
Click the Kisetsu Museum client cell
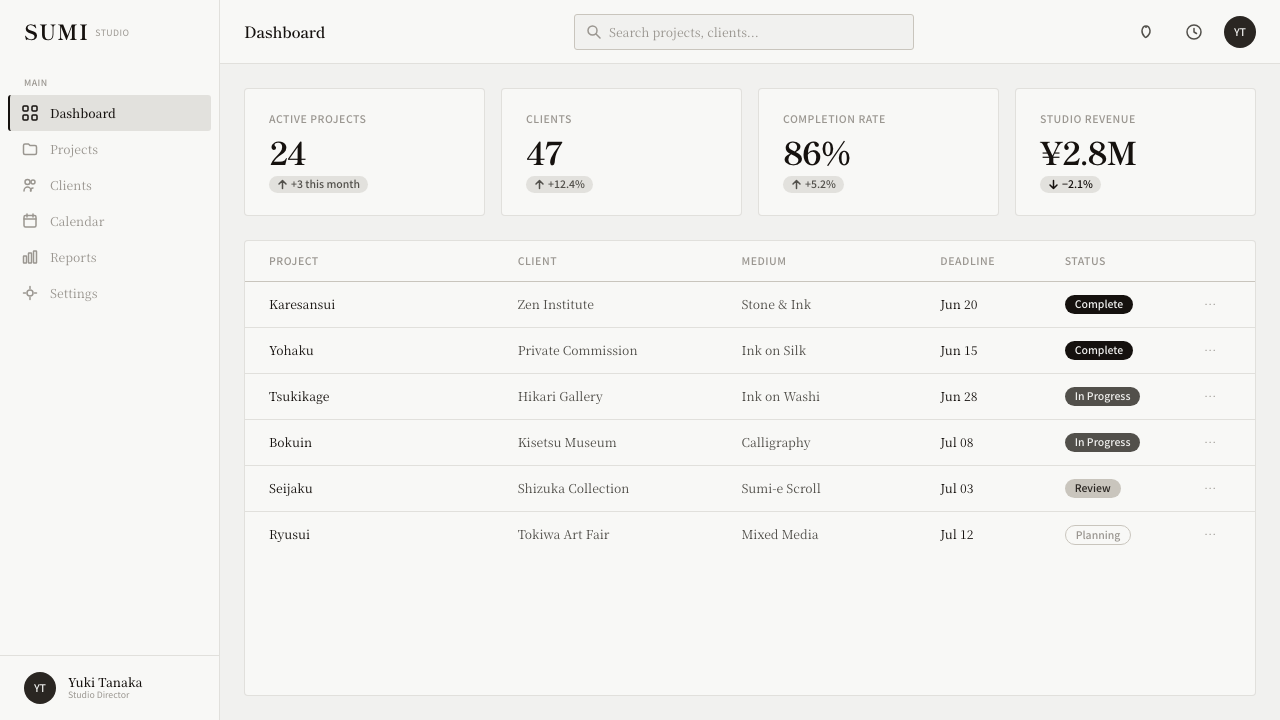point(567,442)
